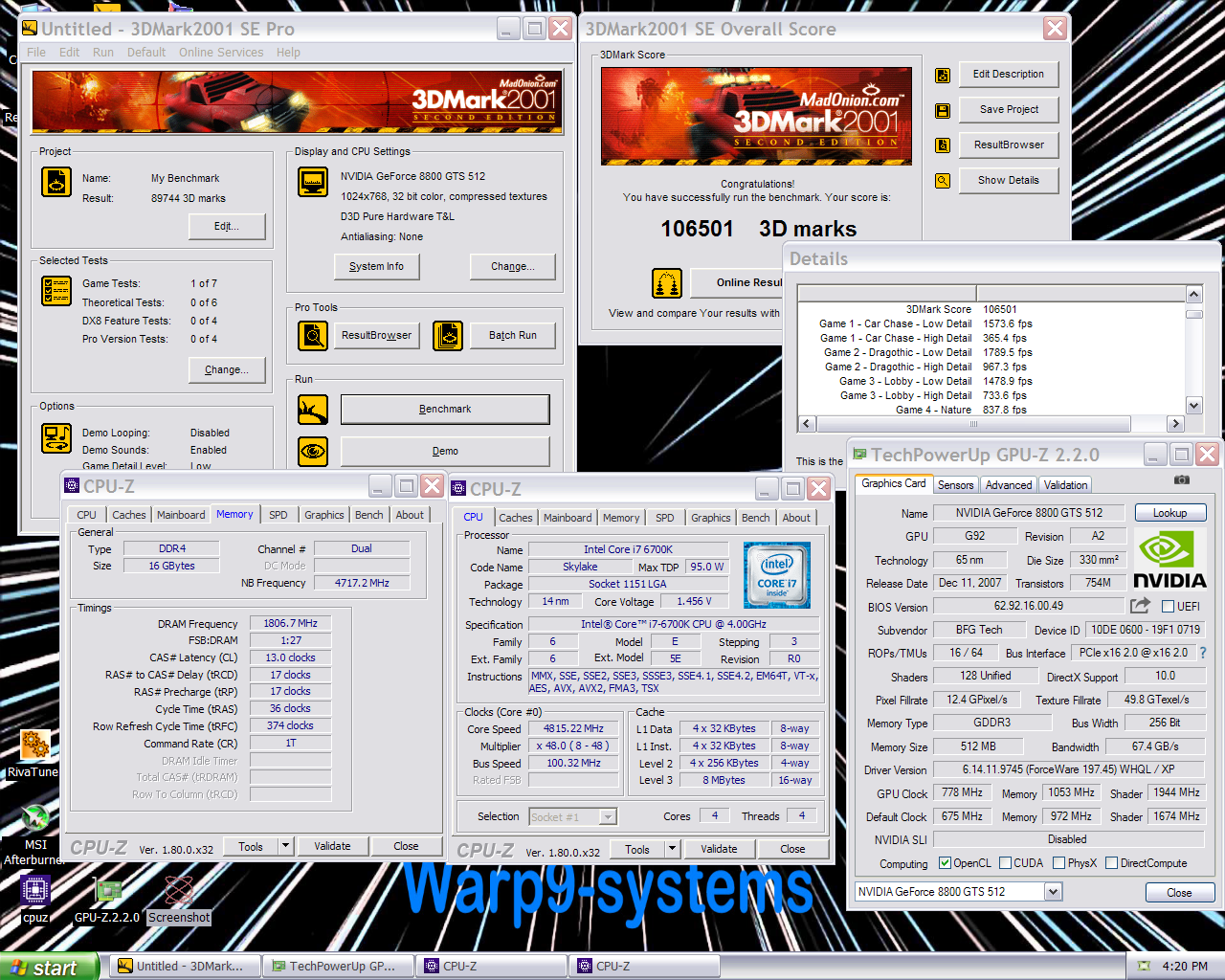Click the Batch Run button
The image size is (1225, 980).
(x=513, y=335)
